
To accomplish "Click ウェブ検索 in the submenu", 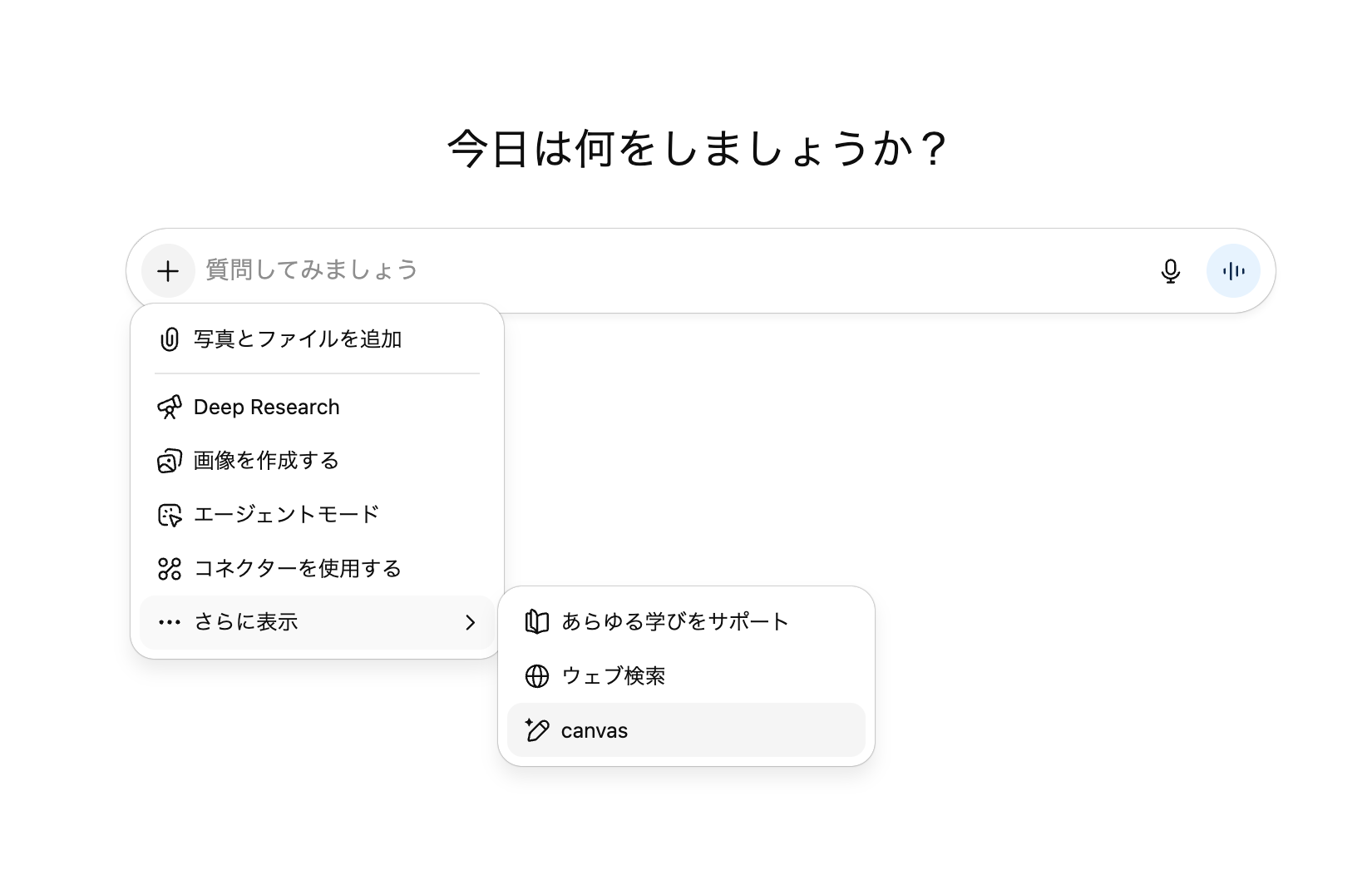I will (615, 675).
